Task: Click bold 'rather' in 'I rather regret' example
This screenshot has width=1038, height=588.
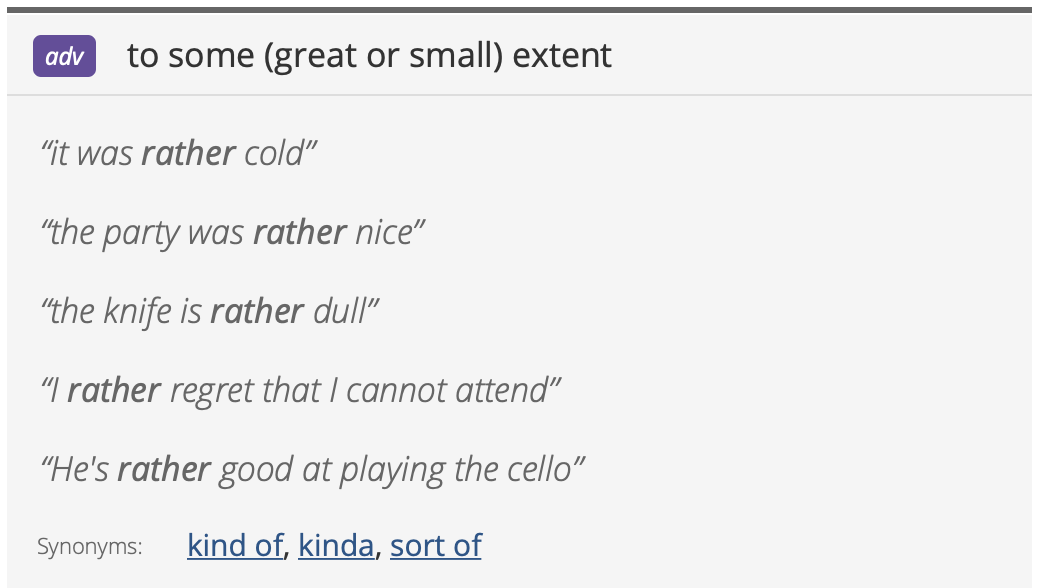Action: point(114,390)
